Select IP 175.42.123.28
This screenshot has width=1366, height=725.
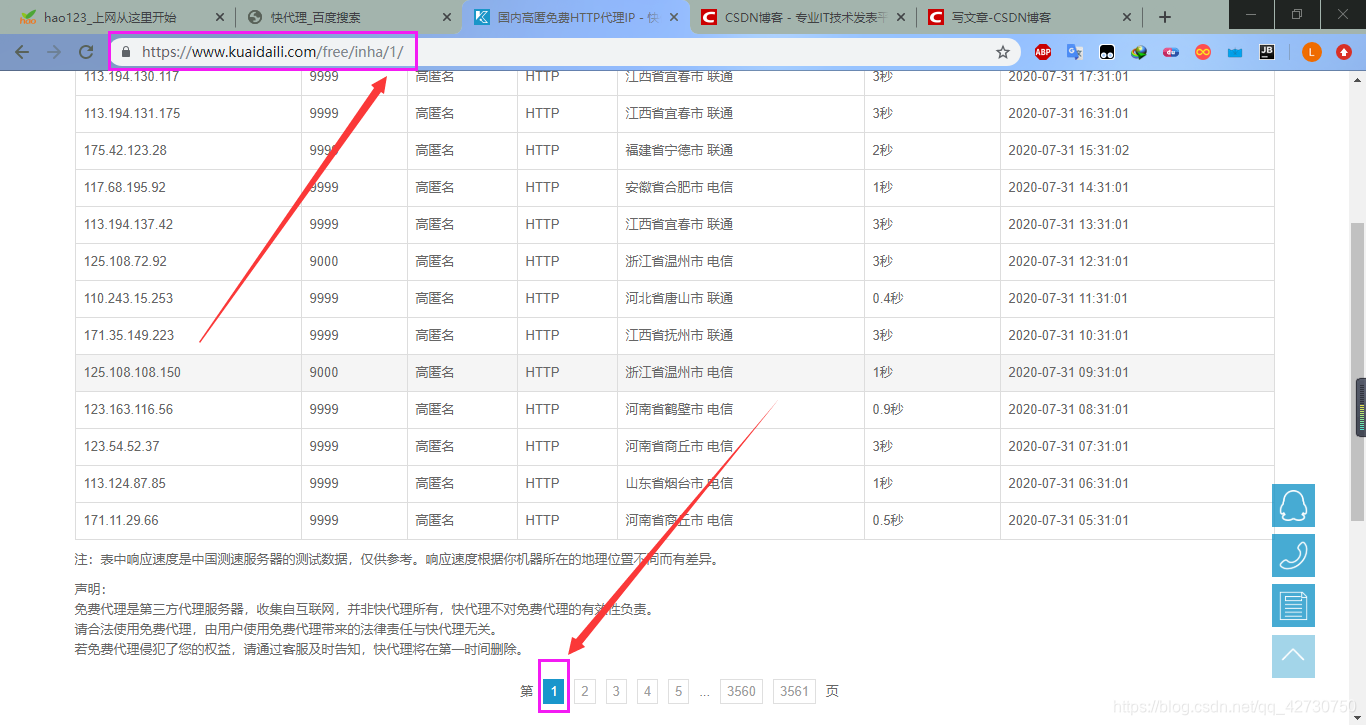pyautogui.click(x=126, y=150)
